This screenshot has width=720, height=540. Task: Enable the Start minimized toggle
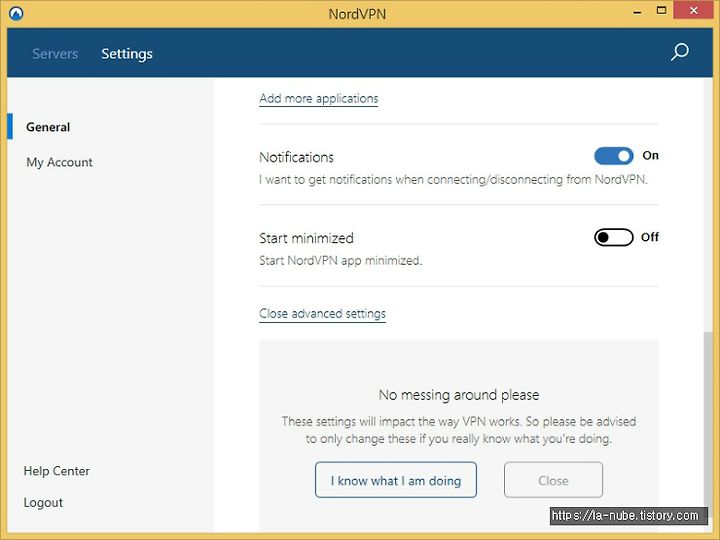tap(613, 237)
